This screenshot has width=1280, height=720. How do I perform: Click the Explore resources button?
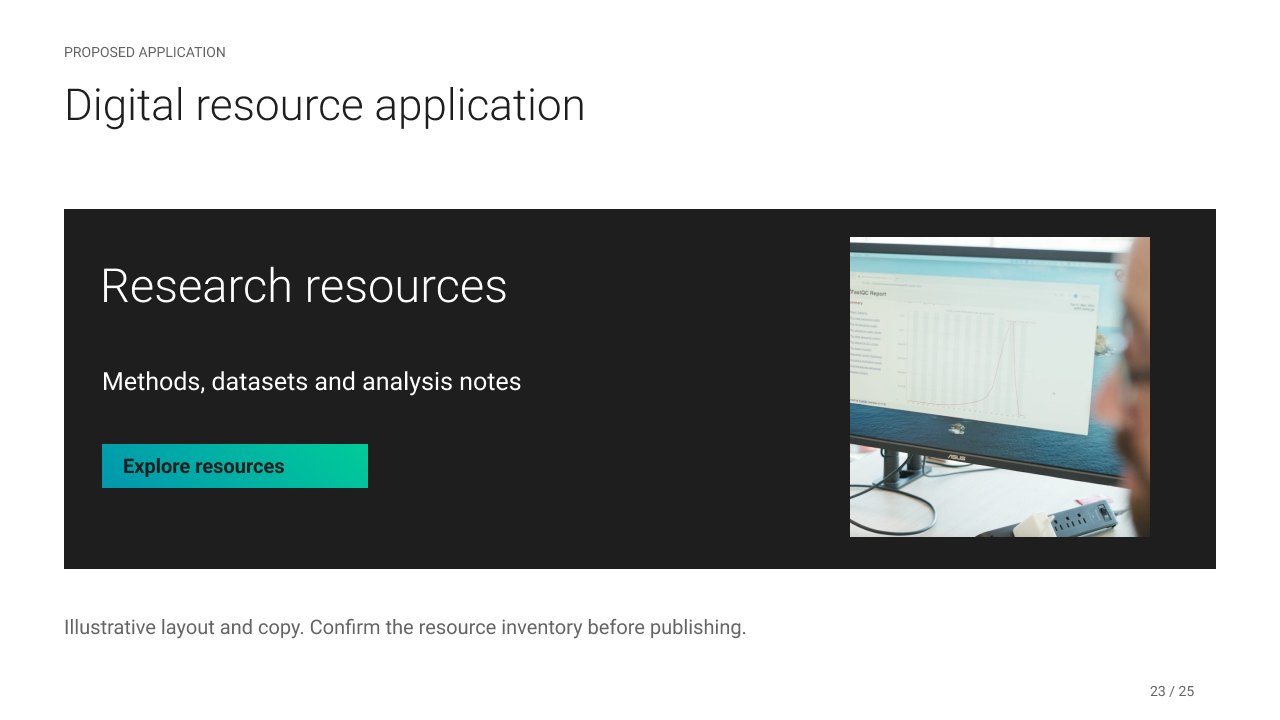[x=235, y=466]
